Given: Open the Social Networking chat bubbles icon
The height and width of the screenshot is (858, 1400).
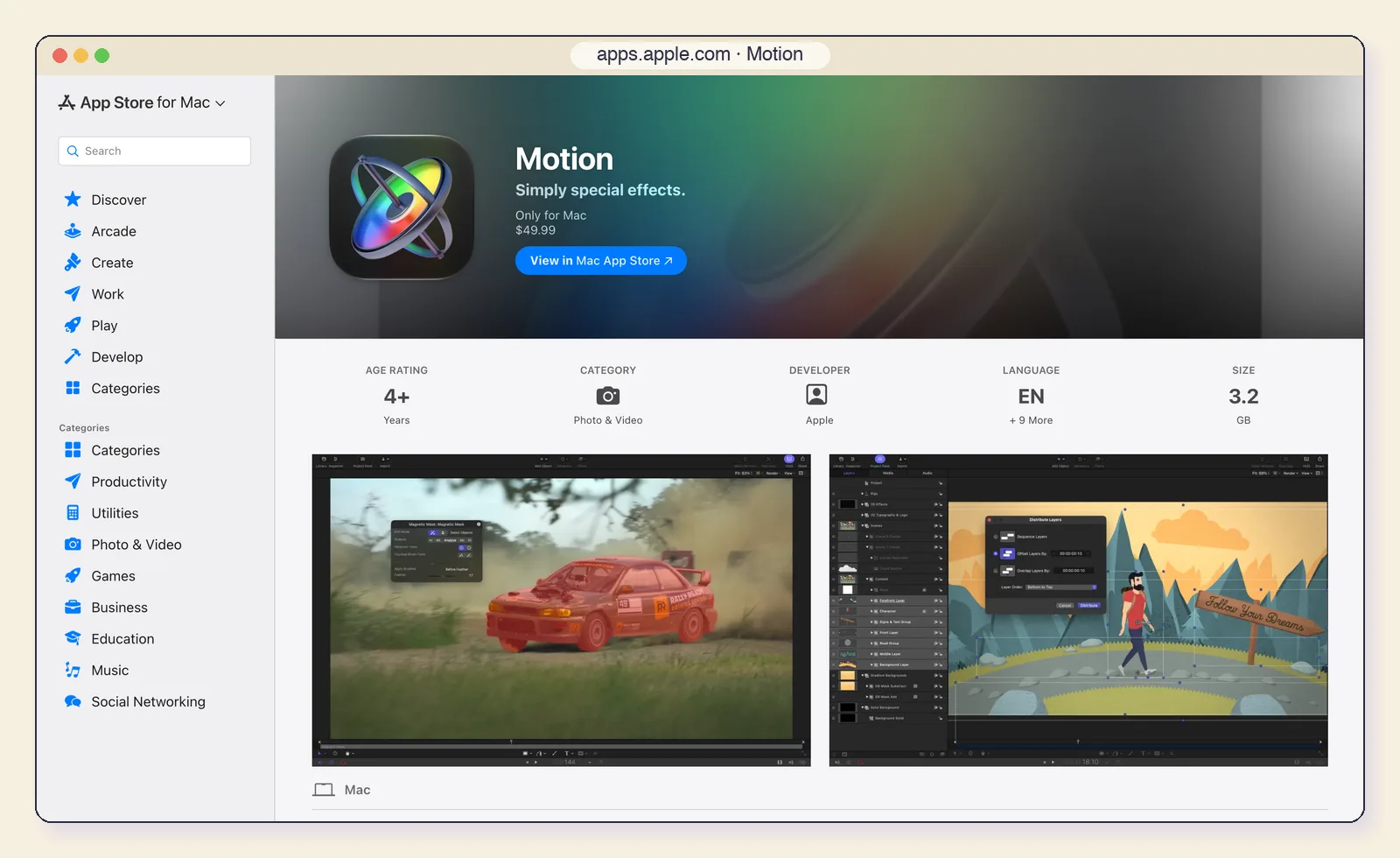Looking at the screenshot, I should (x=73, y=701).
